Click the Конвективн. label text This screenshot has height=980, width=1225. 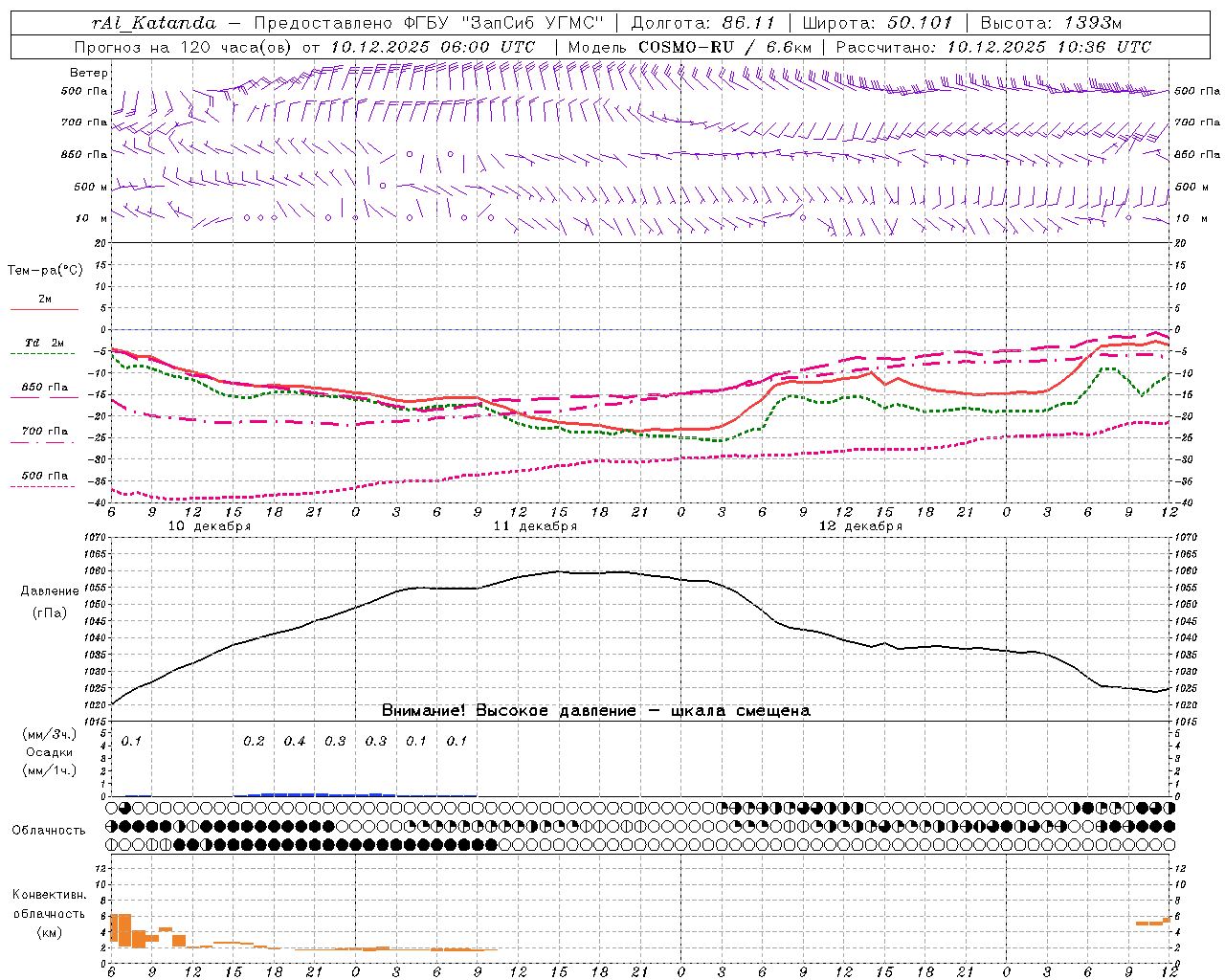coord(50,895)
